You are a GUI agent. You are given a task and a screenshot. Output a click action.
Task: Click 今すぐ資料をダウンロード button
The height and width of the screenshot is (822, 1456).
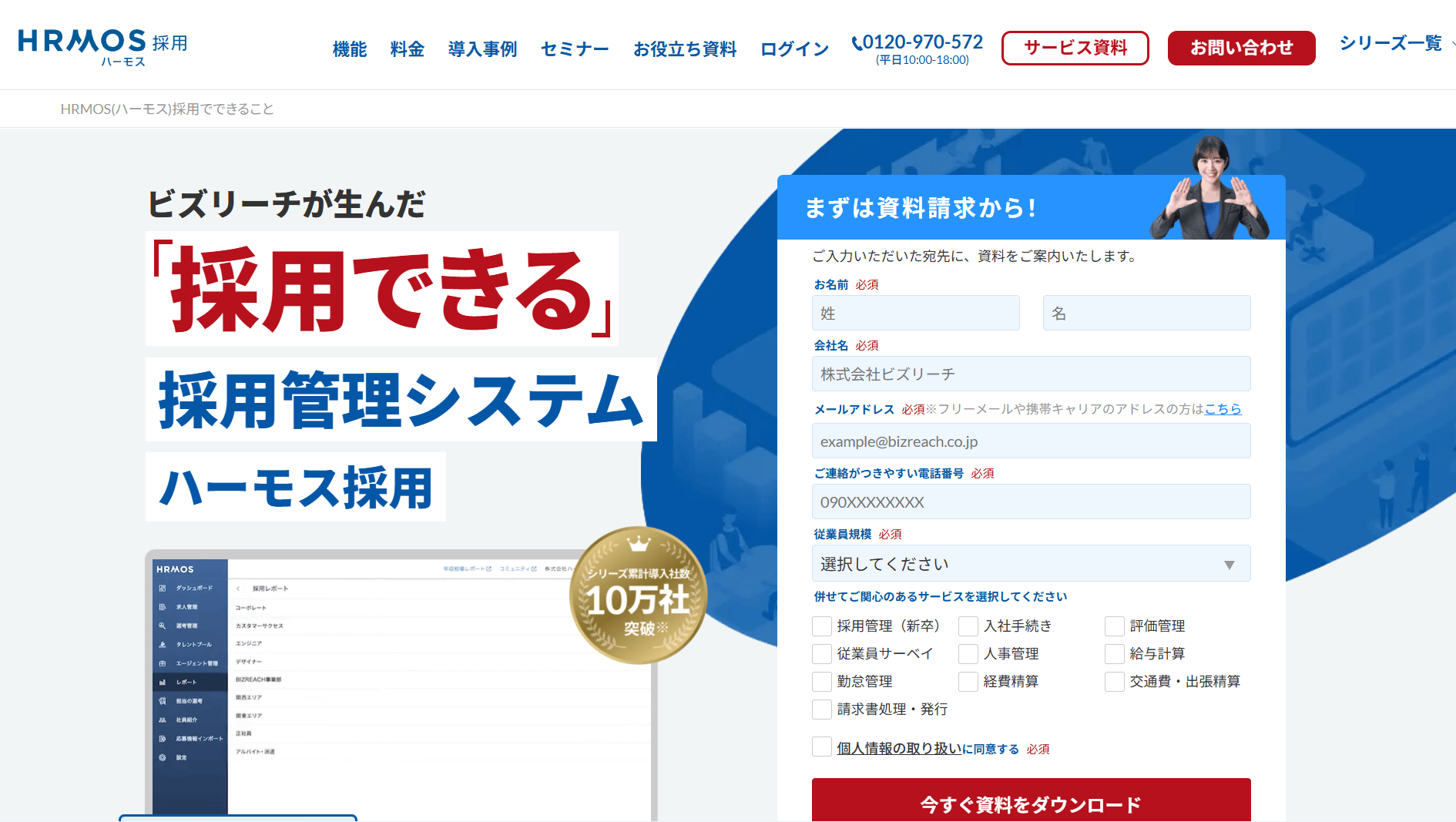click(1032, 801)
